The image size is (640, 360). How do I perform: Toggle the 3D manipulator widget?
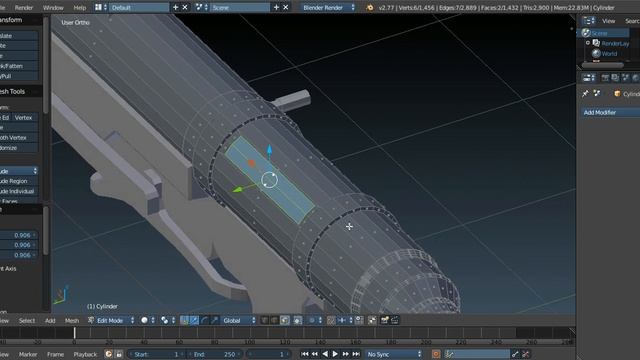[x=184, y=320]
